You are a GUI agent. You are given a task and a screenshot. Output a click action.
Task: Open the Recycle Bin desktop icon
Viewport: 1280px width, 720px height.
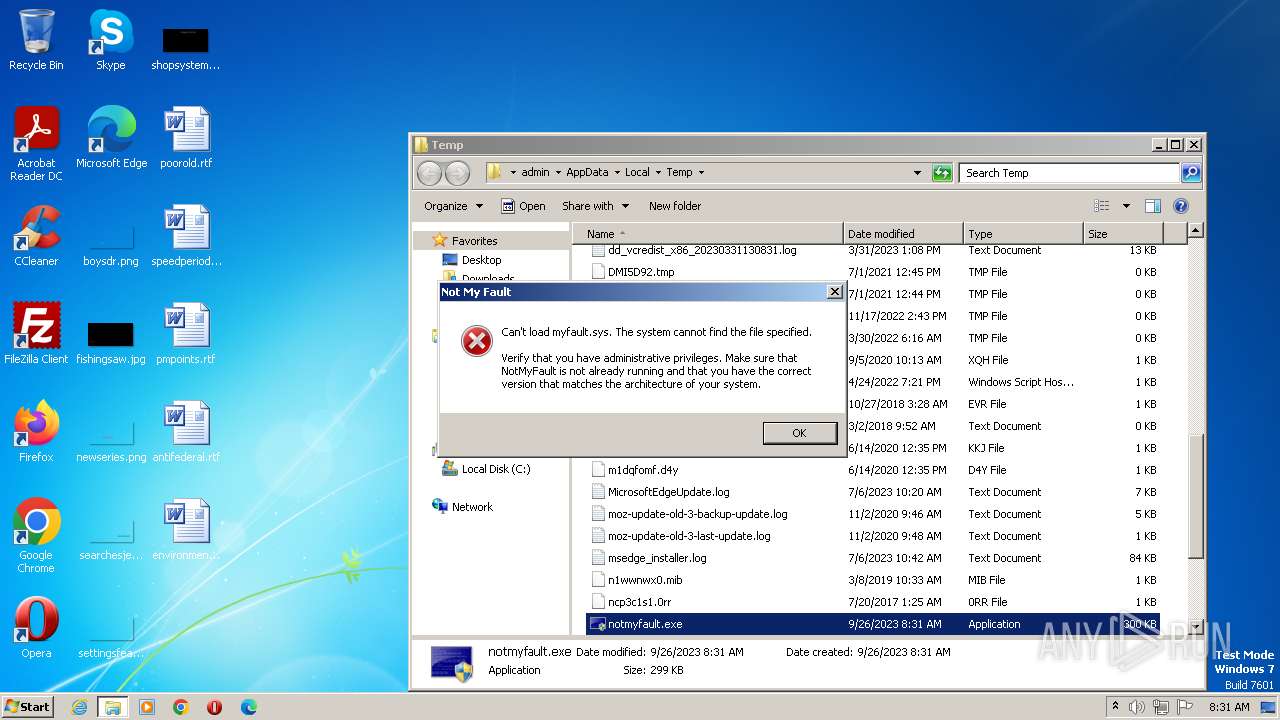pos(36,40)
